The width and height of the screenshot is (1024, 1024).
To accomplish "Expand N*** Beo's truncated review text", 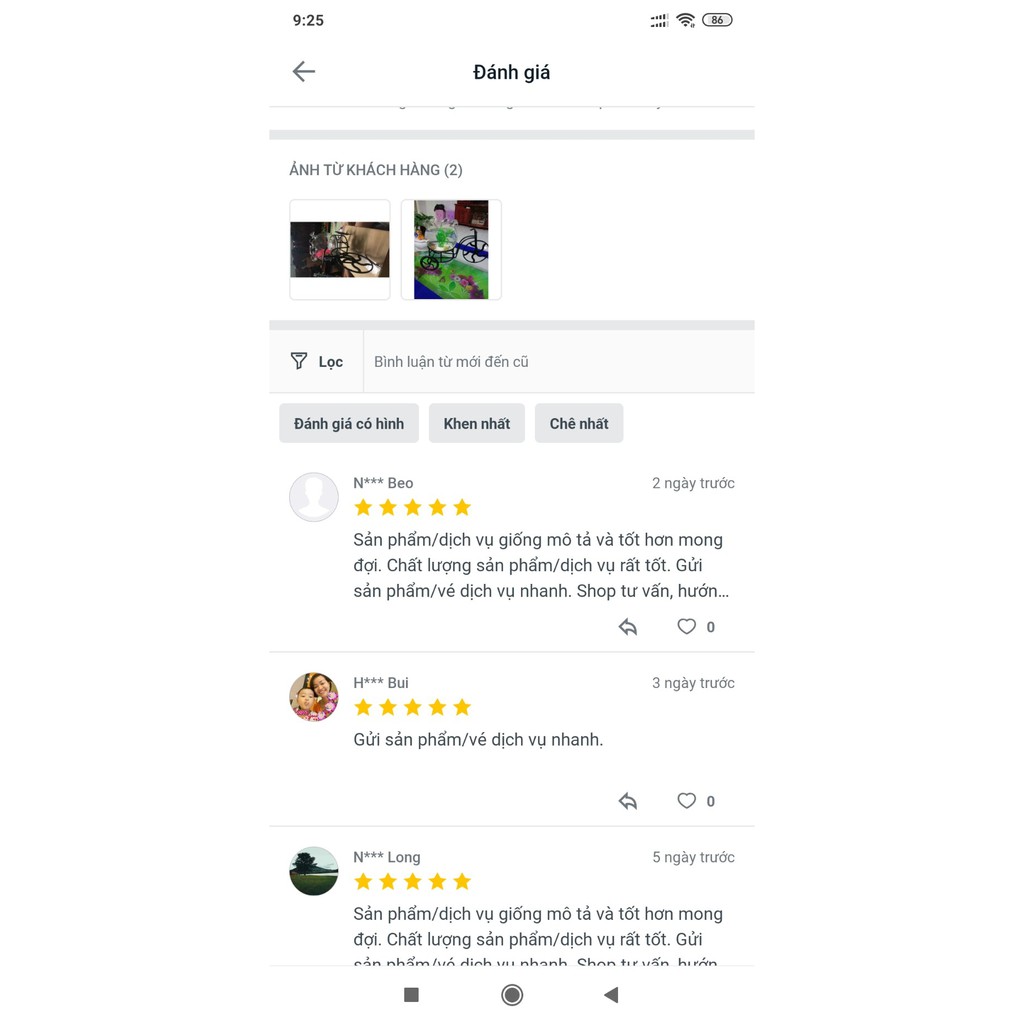I will click(x=541, y=566).
